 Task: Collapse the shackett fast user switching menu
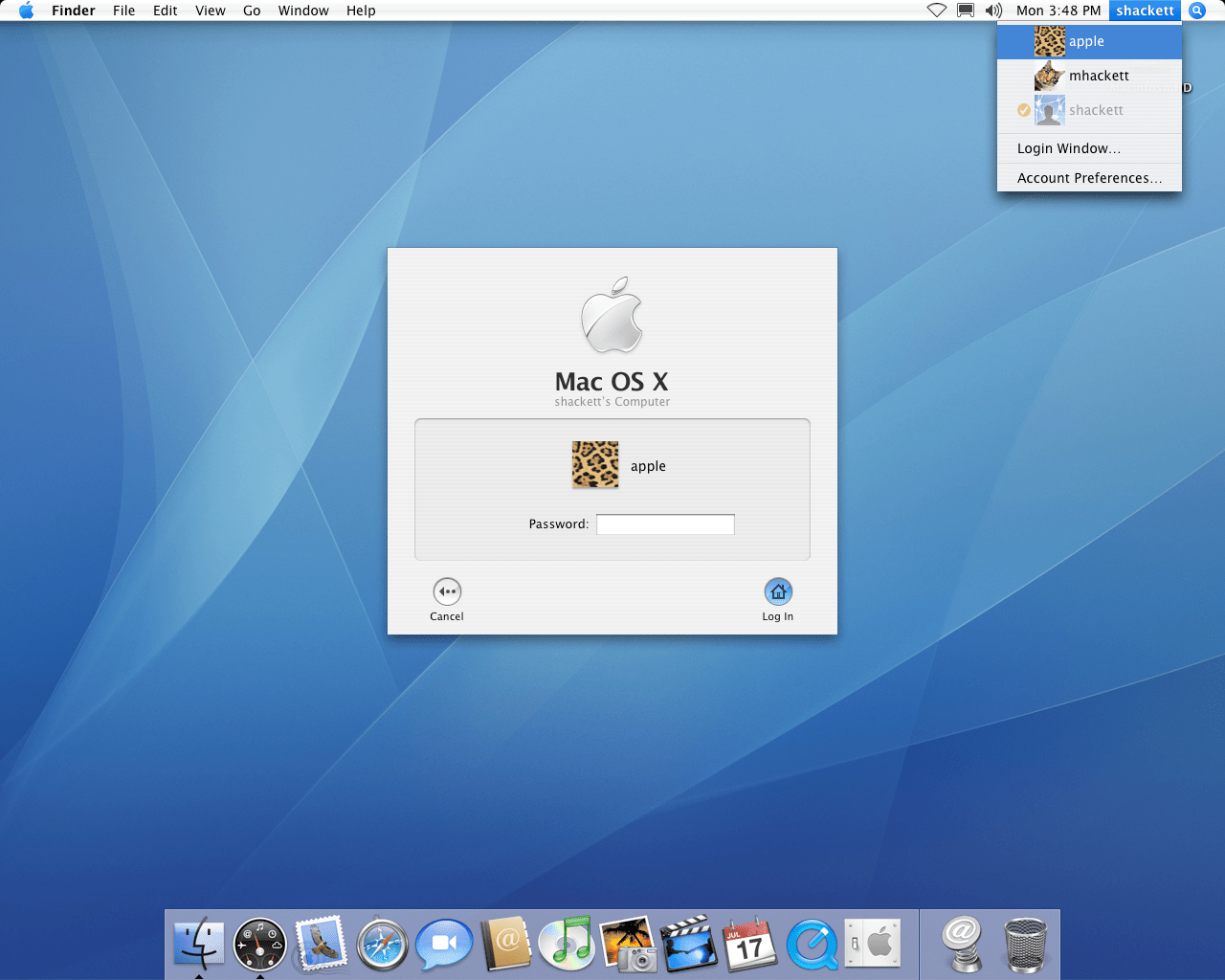1145,11
